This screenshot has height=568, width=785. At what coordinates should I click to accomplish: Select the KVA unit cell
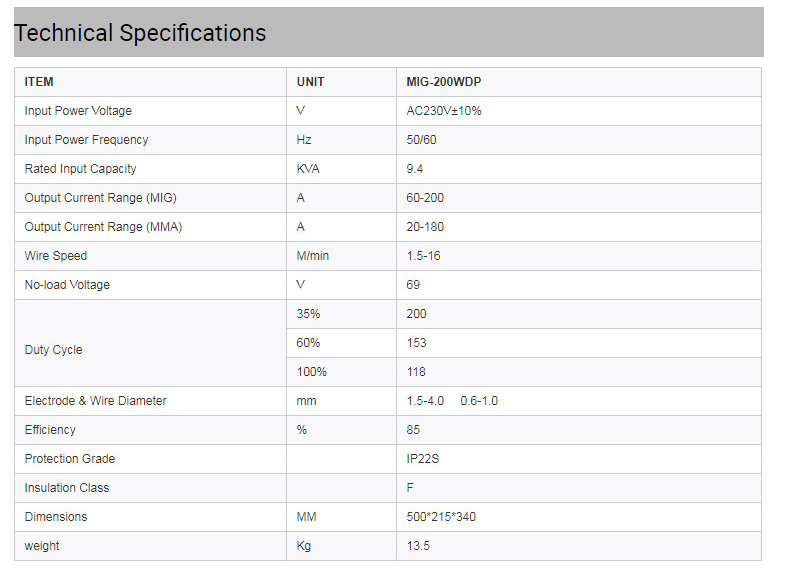click(308, 169)
